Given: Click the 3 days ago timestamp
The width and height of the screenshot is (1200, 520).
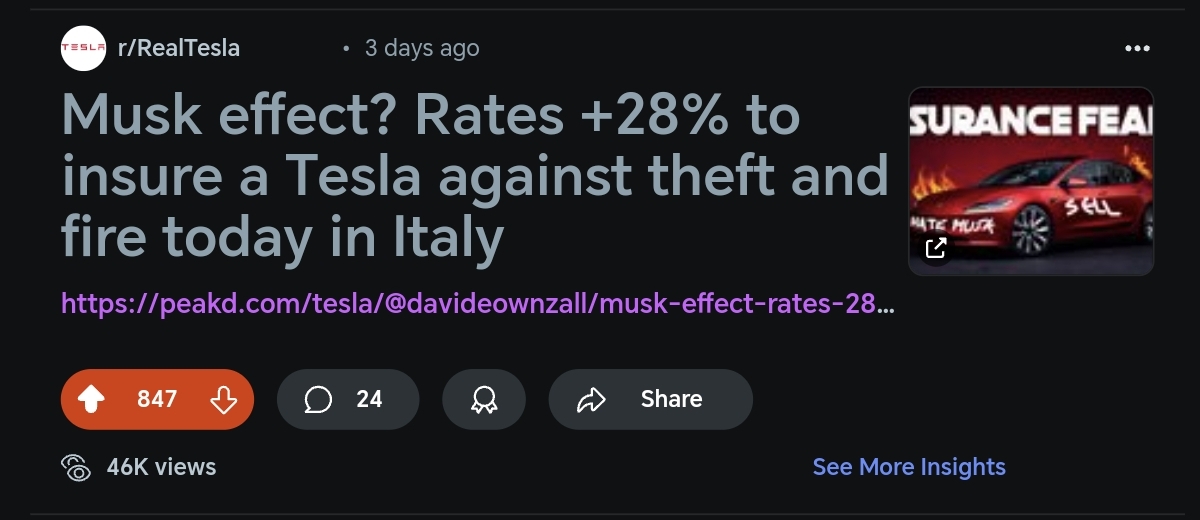Looking at the screenshot, I should tap(421, 48).
